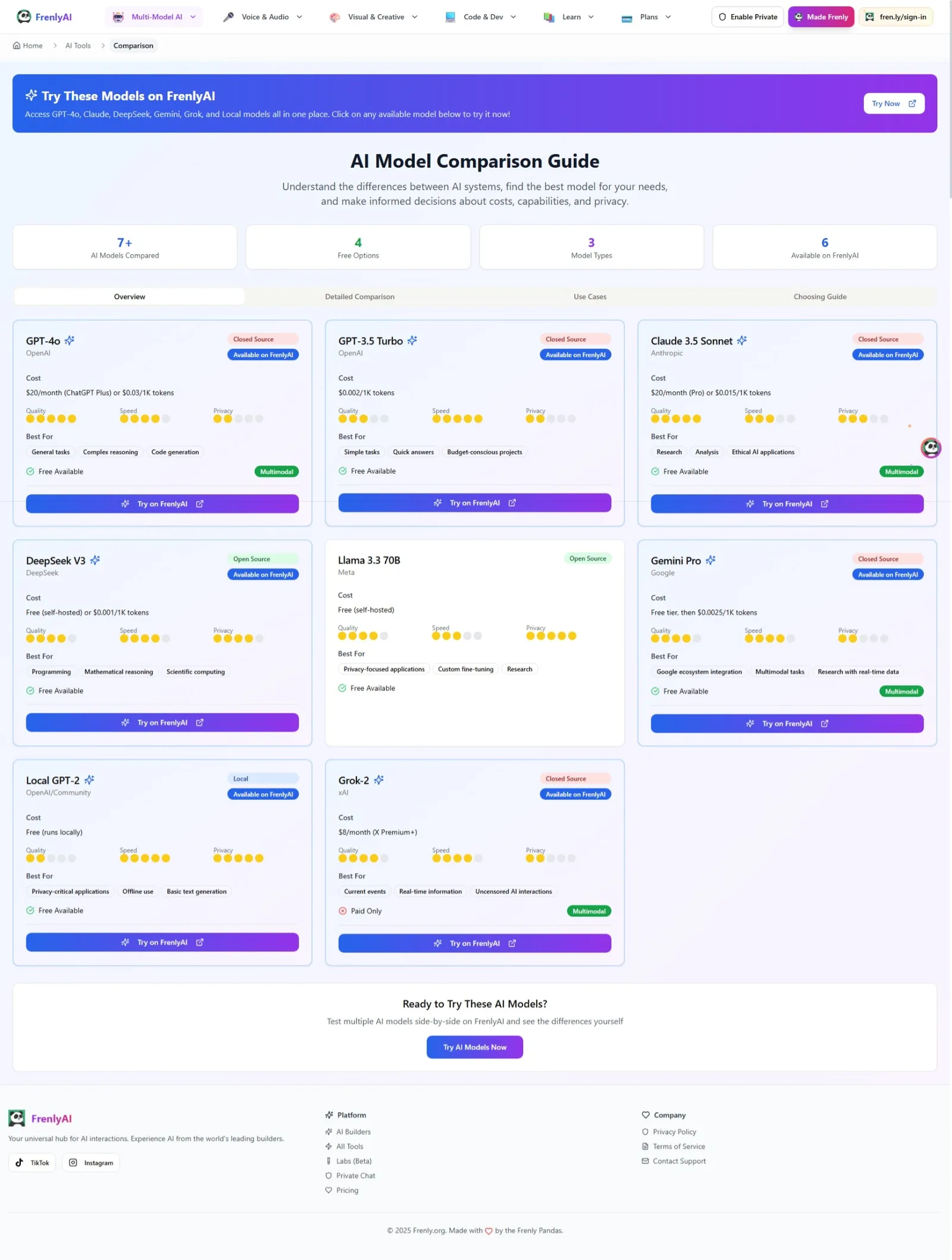Screen dimensions: 952x1260
Task: Click Try on FrenlyAI for Grok-2
Action: coord(474,943)
